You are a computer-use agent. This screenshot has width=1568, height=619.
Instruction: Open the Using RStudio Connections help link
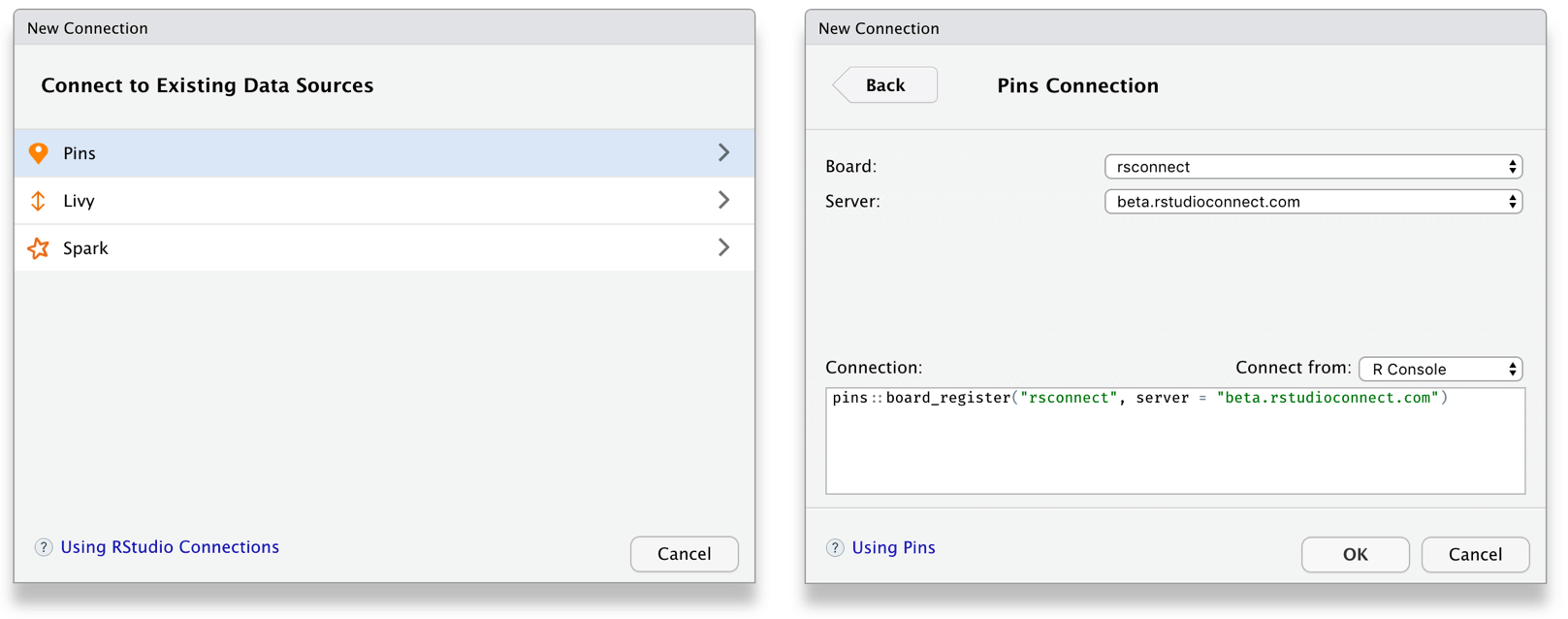170,547
